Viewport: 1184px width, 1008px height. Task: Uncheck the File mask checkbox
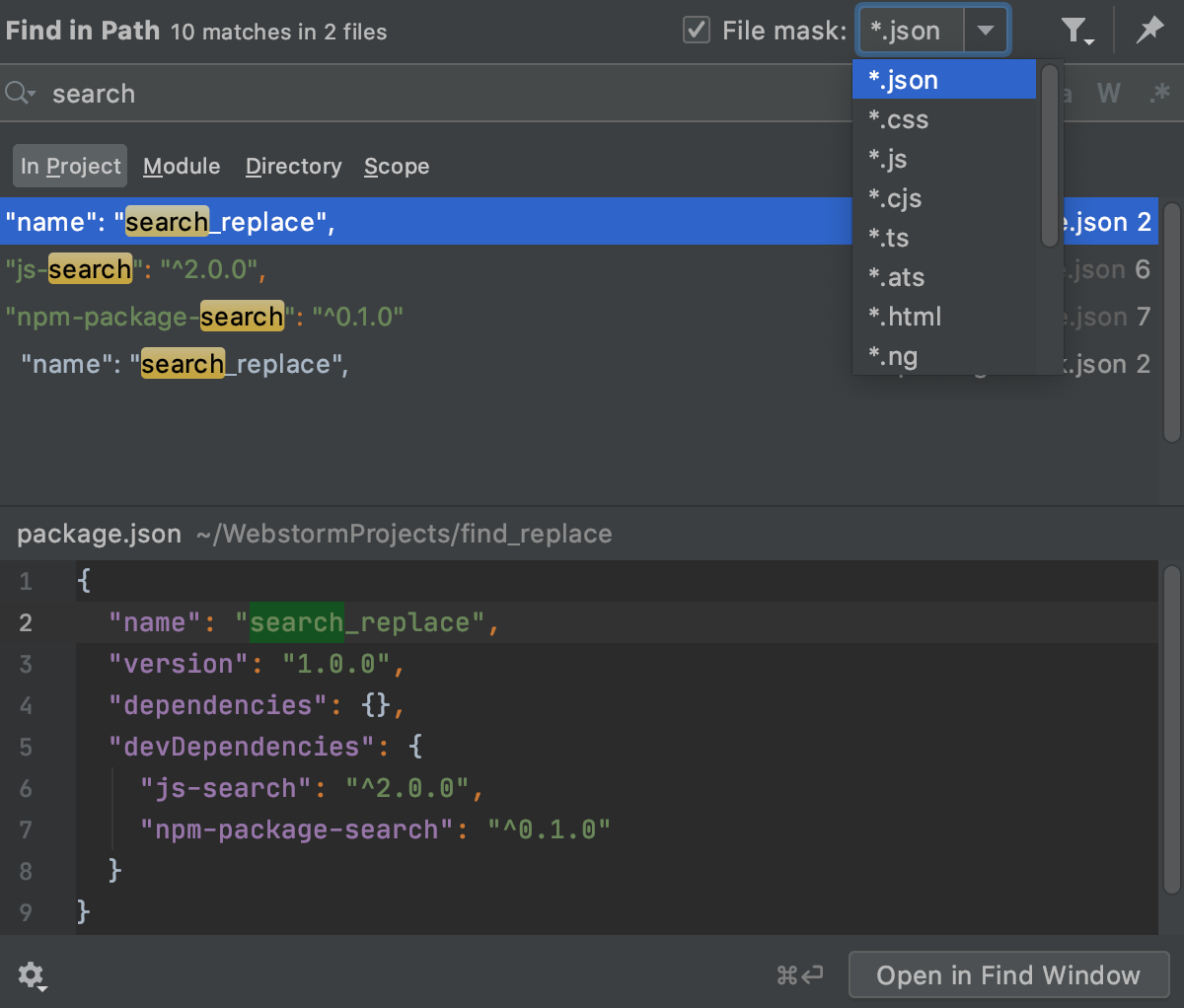click(x=697, y=30)
